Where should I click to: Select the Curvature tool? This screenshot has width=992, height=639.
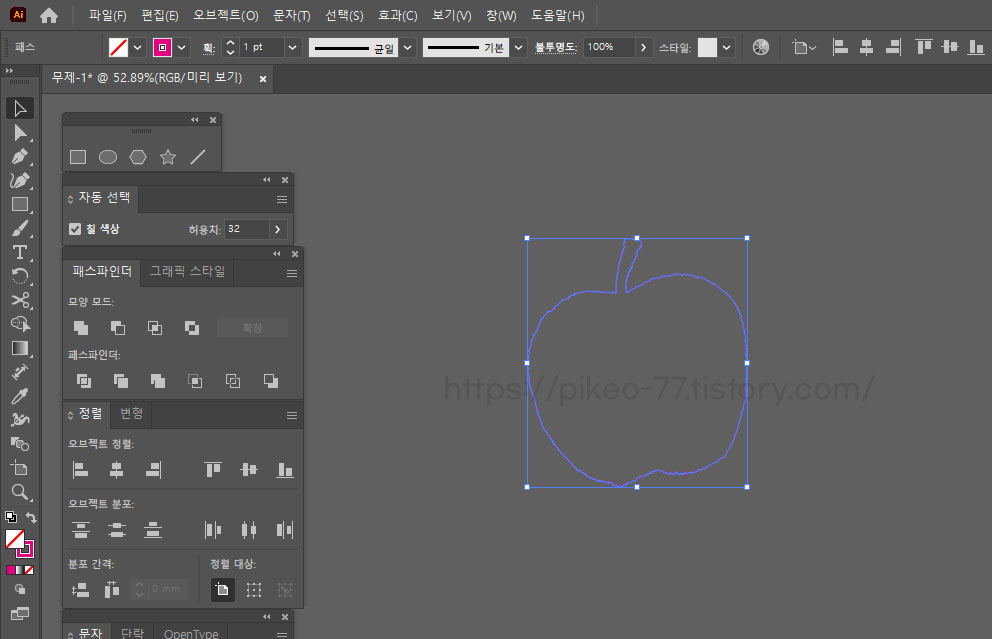pos(20,180)
